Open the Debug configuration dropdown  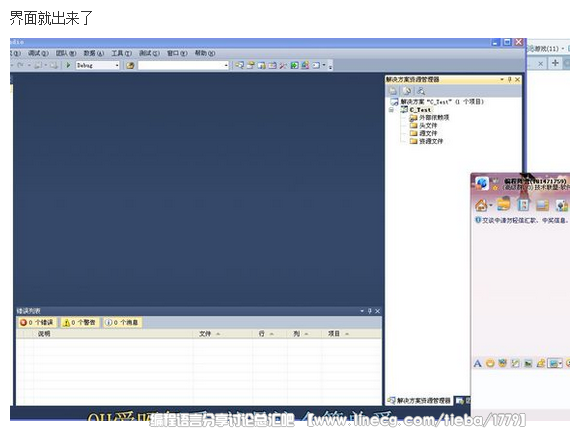pyautogui.click(x=98, y=65)
